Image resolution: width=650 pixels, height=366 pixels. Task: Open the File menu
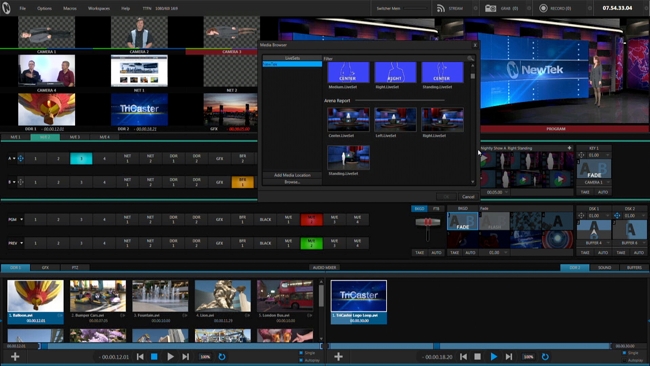(x=22, y=8)
